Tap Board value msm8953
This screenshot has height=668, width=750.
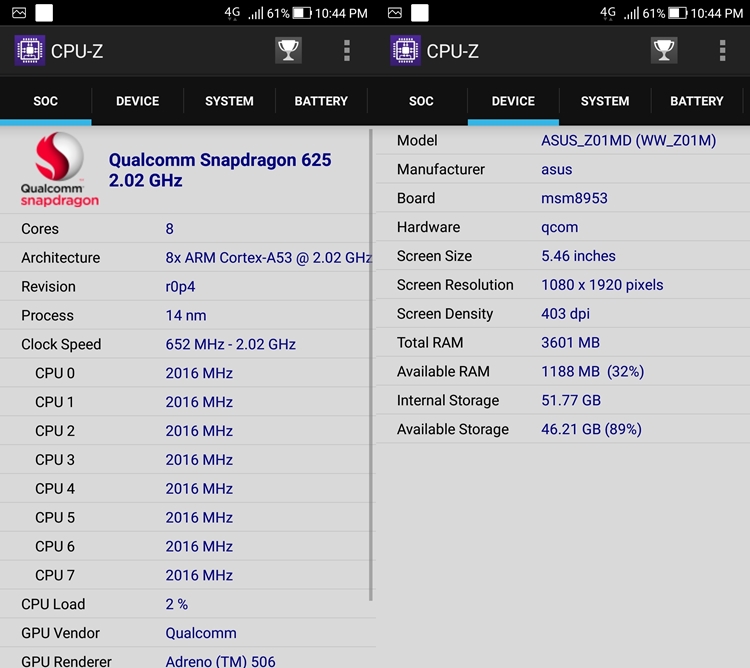tap(574, 198)
